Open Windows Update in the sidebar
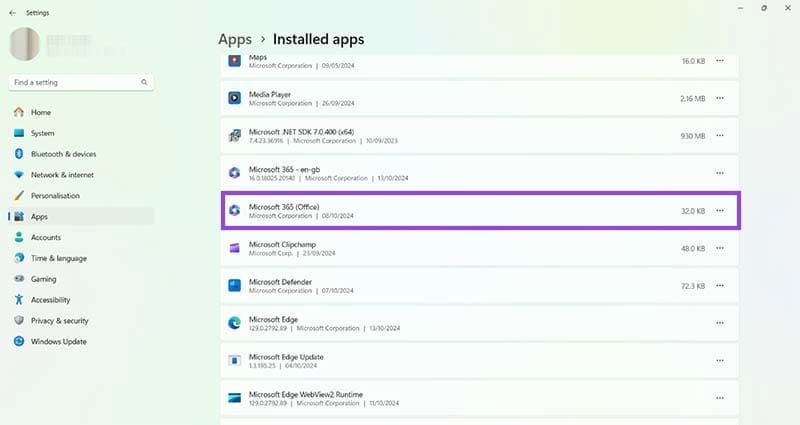This screenshot has height=425, width=800. [x=81, y=342]
